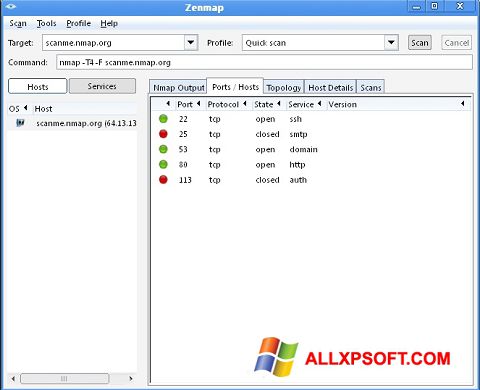Open the Target dropdown arrow
Viewport: 480px width, 390px height.
pos(191,43)
